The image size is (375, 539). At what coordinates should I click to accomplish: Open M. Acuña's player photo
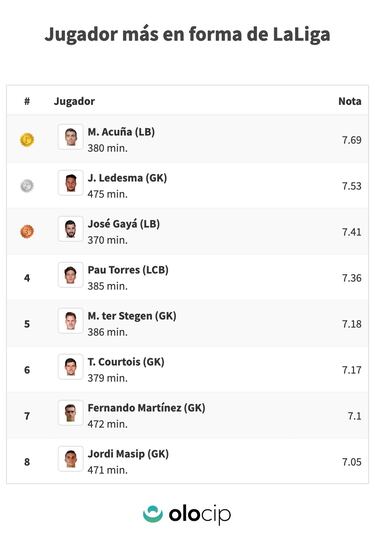70,137
